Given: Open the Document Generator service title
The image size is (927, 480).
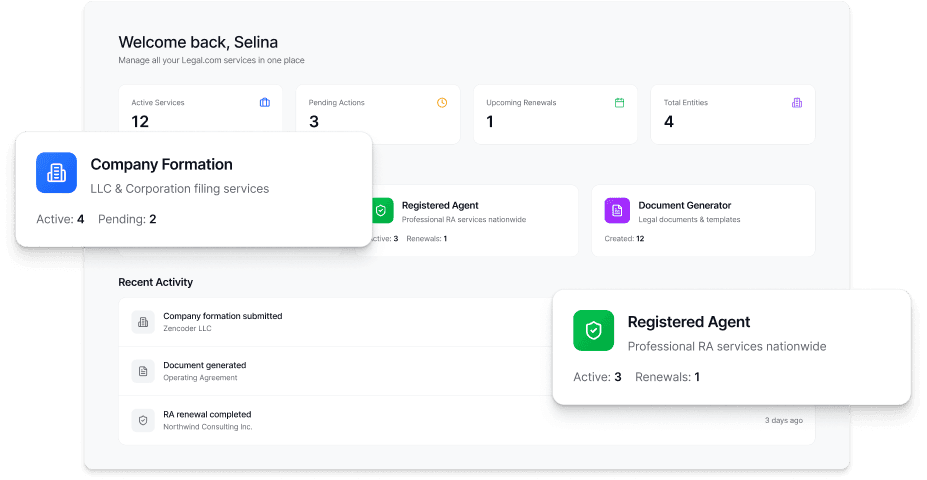Looking at the screenshot, I should tap(684, 205).
